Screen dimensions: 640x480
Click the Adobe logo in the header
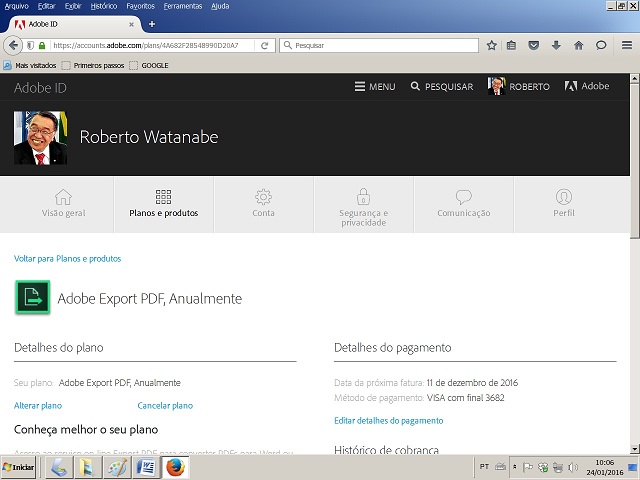pyautogui.click(x=587, y=86)
